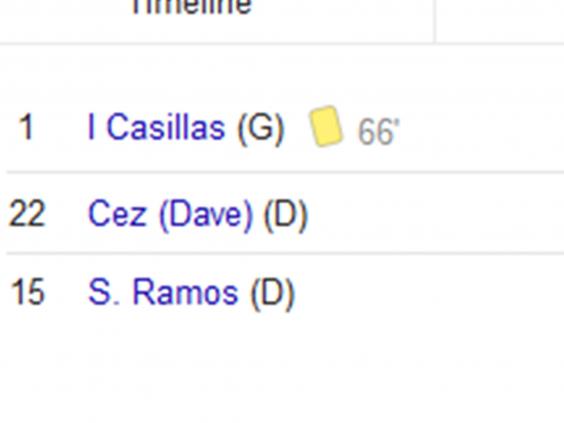Click the name Cez
Viewport: 564px width, 423px height.
117,214
